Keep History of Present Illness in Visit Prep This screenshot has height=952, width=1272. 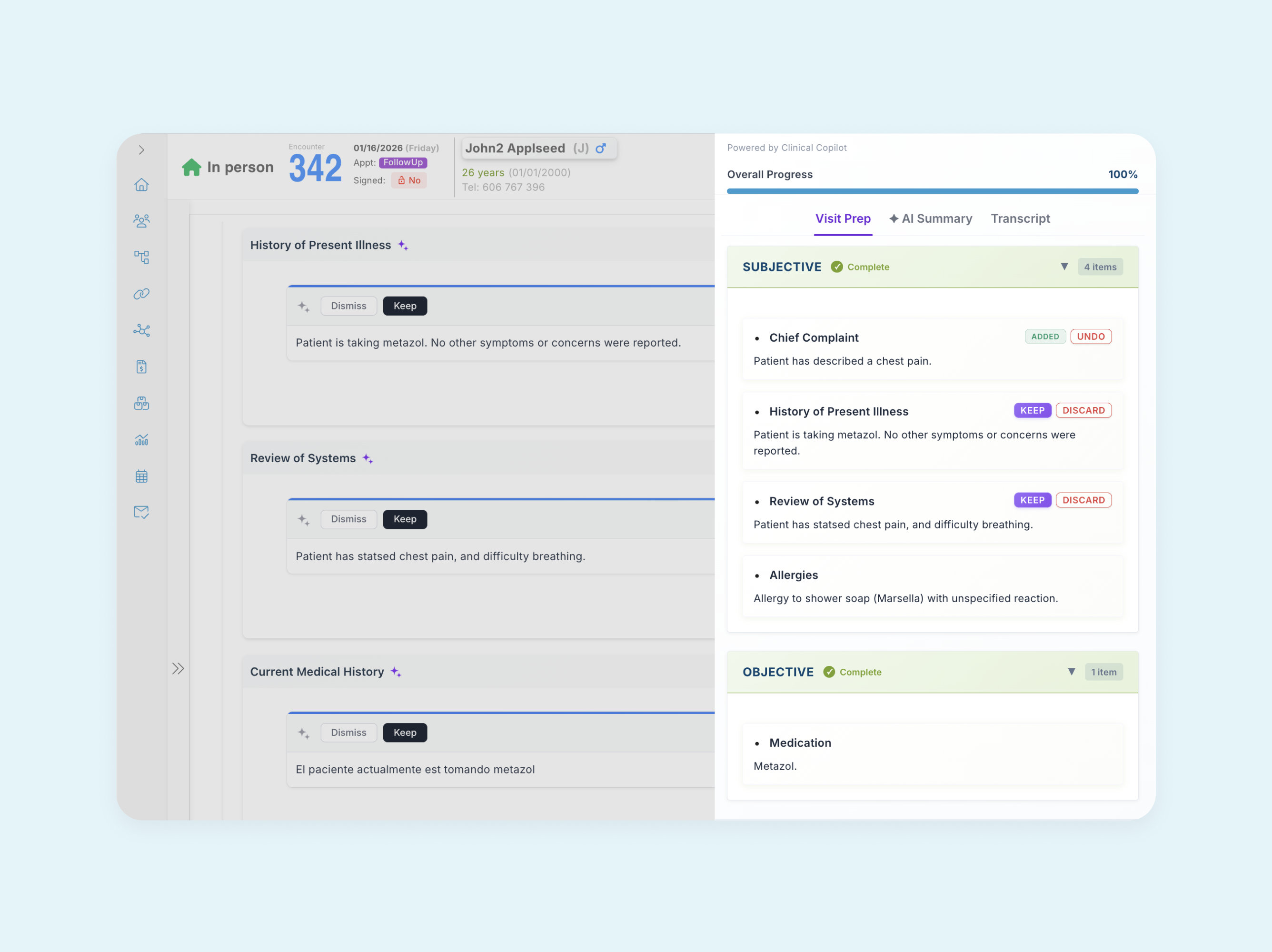tap(1032, 410)
